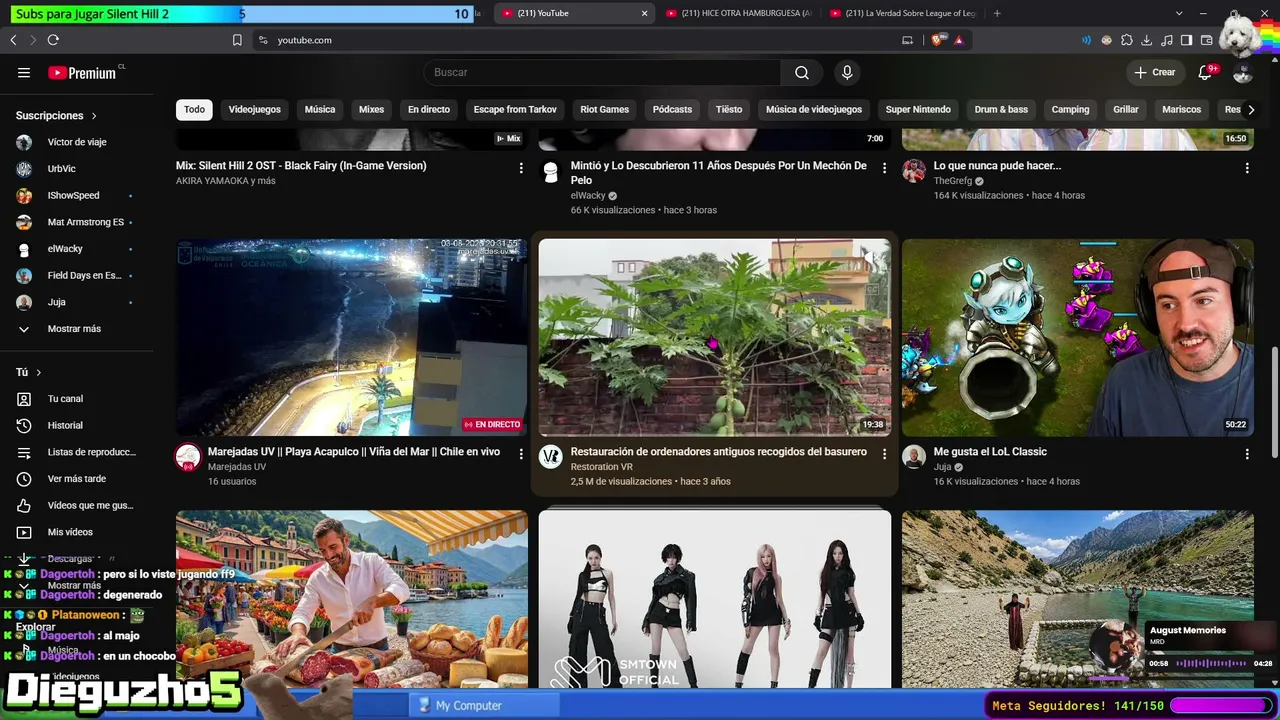Select the Música filter chip

tap(320, 110)
